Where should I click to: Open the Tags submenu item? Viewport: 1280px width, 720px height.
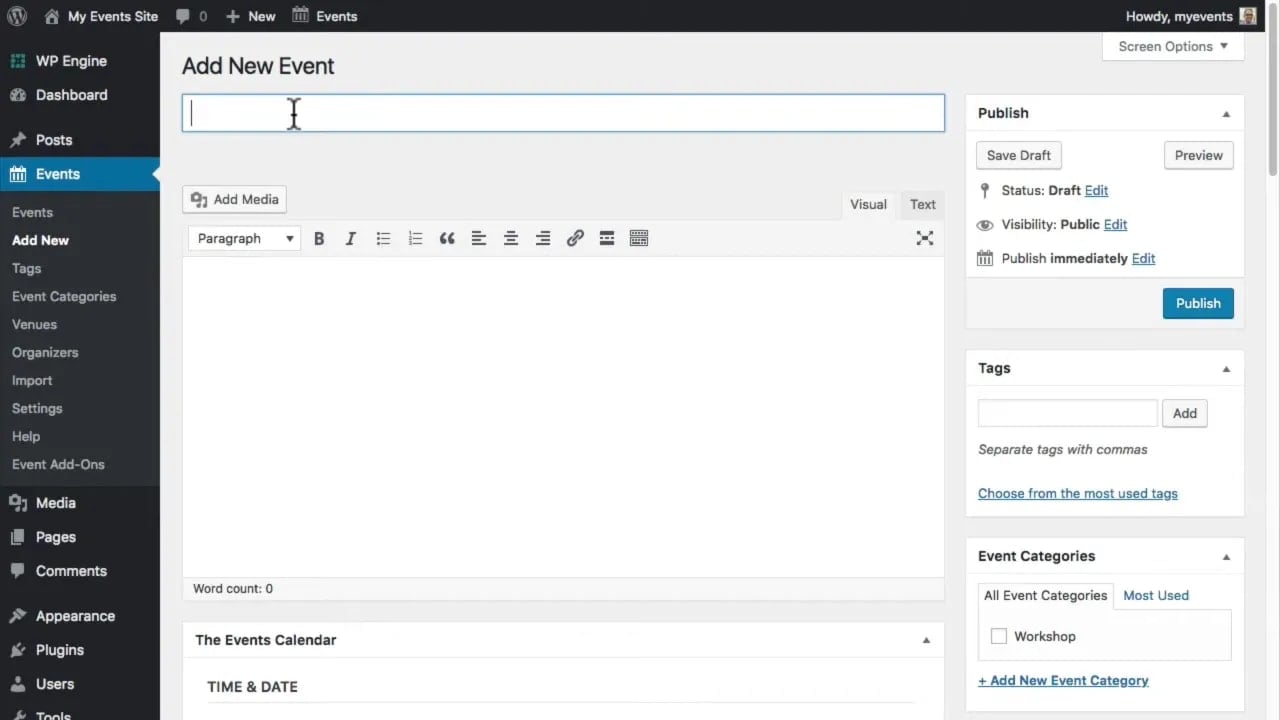point(26,268)
